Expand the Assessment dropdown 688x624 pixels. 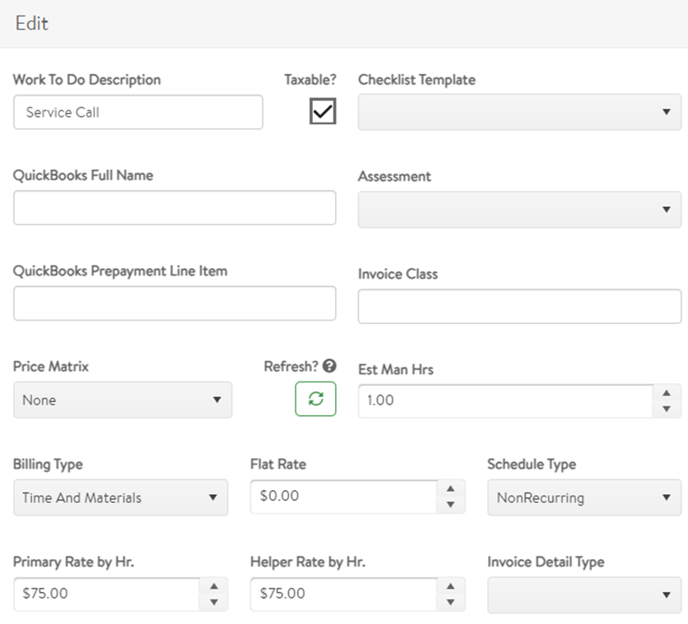click(519, 209)
